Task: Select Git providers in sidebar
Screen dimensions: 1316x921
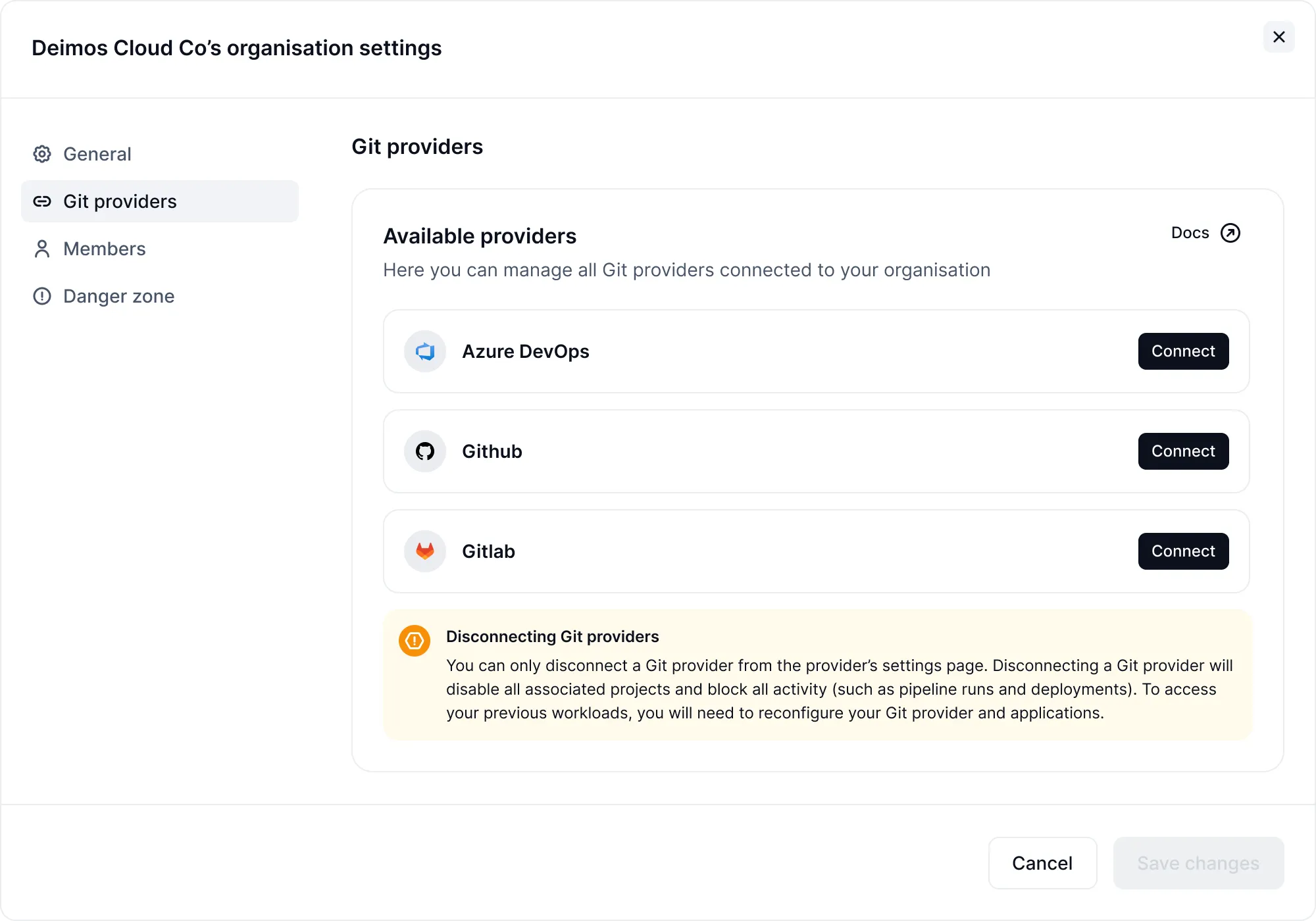Action: click(160, 201)
